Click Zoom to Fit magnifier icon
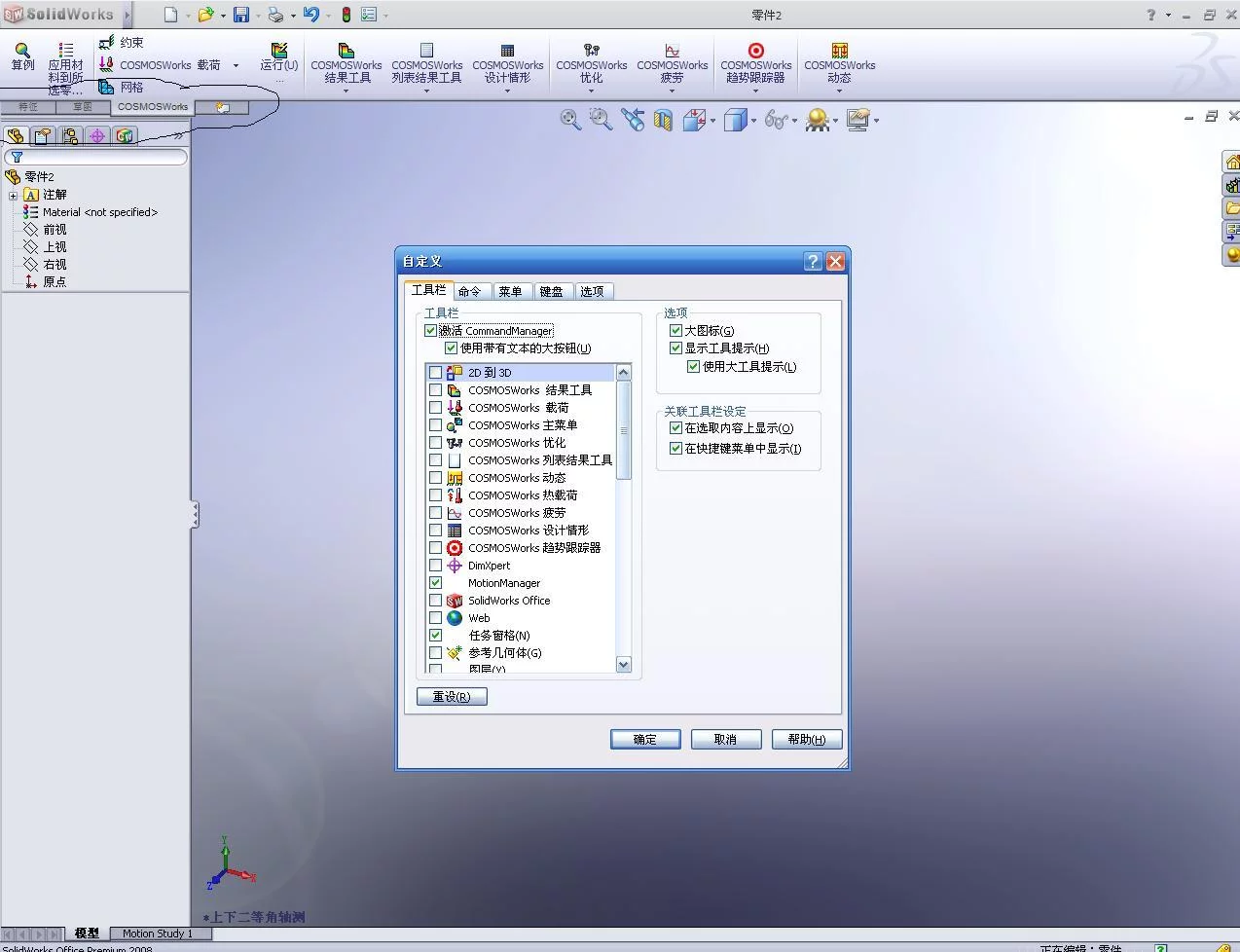1240x952 pixels. (x=570, y=120)
